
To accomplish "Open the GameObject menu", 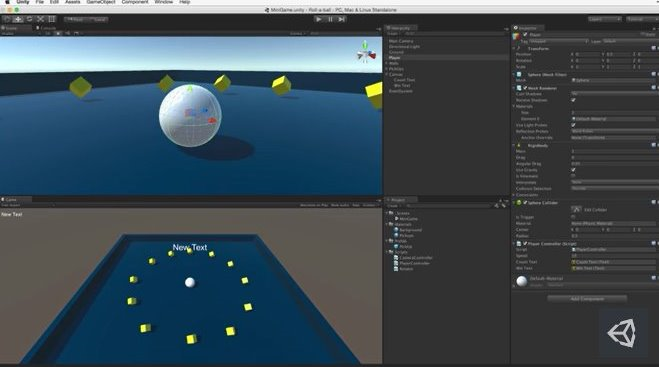I will pos(101,2).
